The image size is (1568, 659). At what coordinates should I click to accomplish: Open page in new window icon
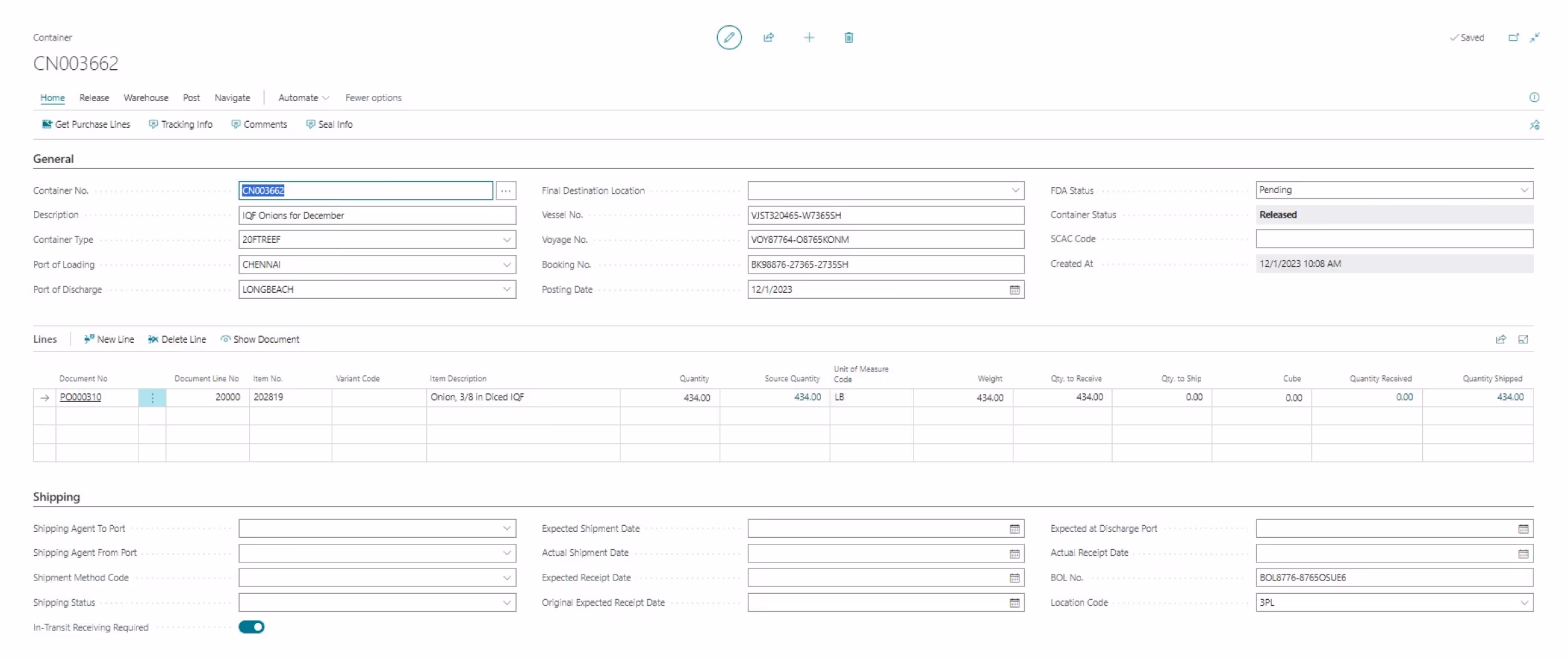click(1513, 37)
